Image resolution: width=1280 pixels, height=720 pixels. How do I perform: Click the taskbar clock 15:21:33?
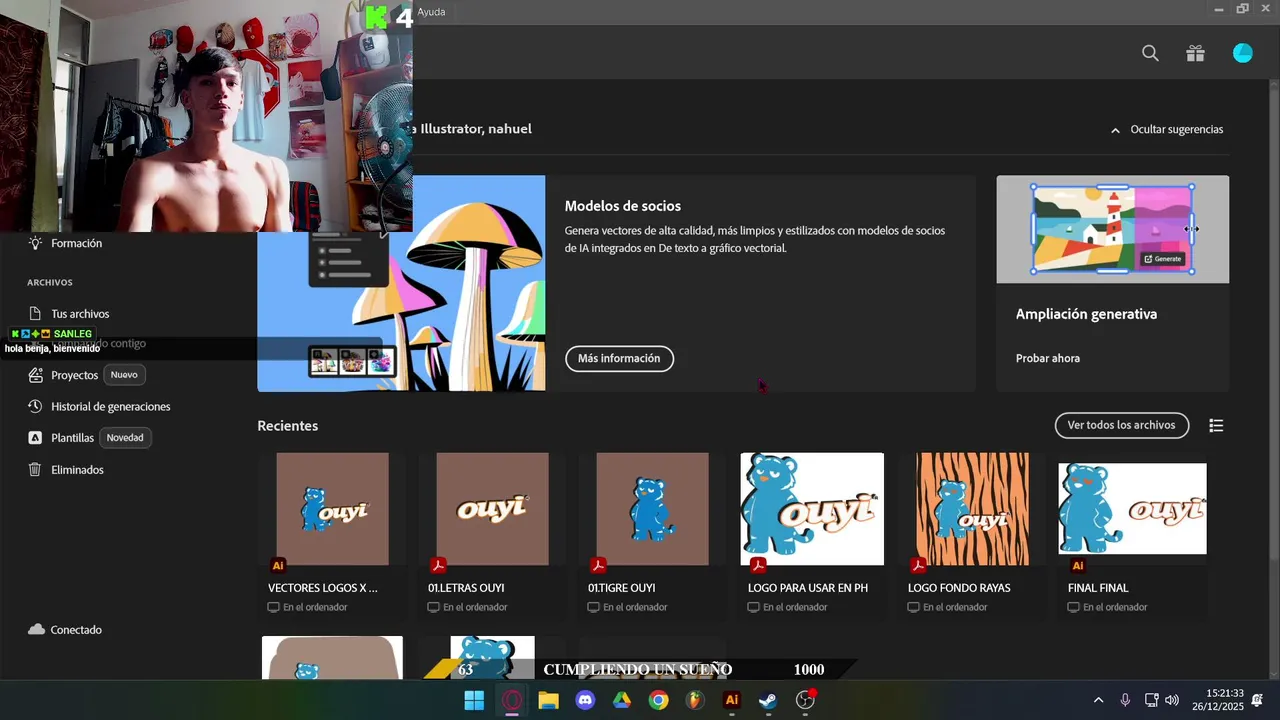point(1225,693)
